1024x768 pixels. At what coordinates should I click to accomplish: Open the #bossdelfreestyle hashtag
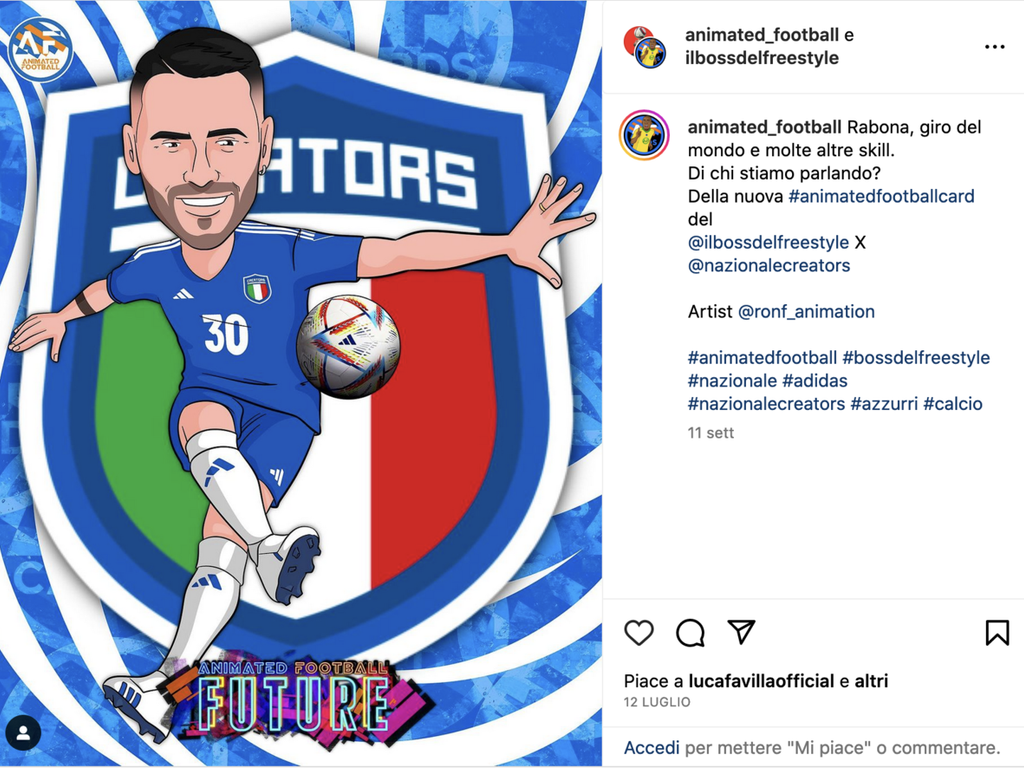(x=916, y=357)
